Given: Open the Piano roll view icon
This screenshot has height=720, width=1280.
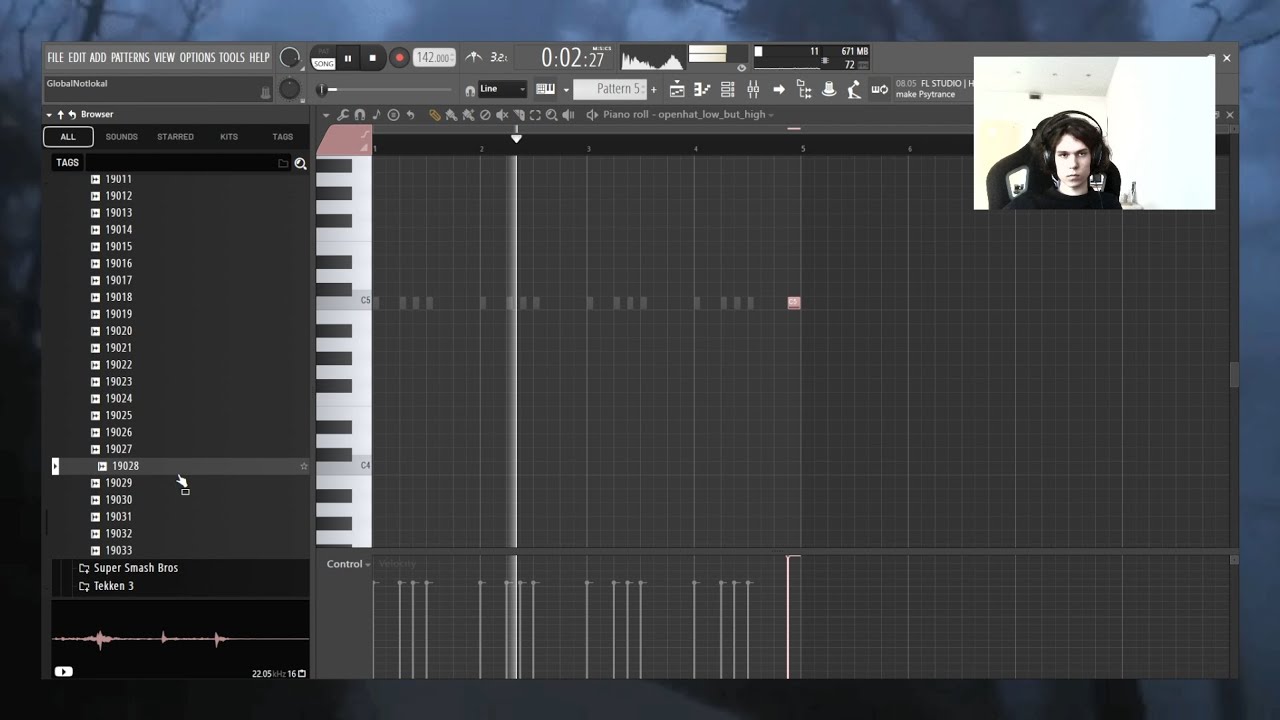Looking at the screenshot, I should [702, 89].
